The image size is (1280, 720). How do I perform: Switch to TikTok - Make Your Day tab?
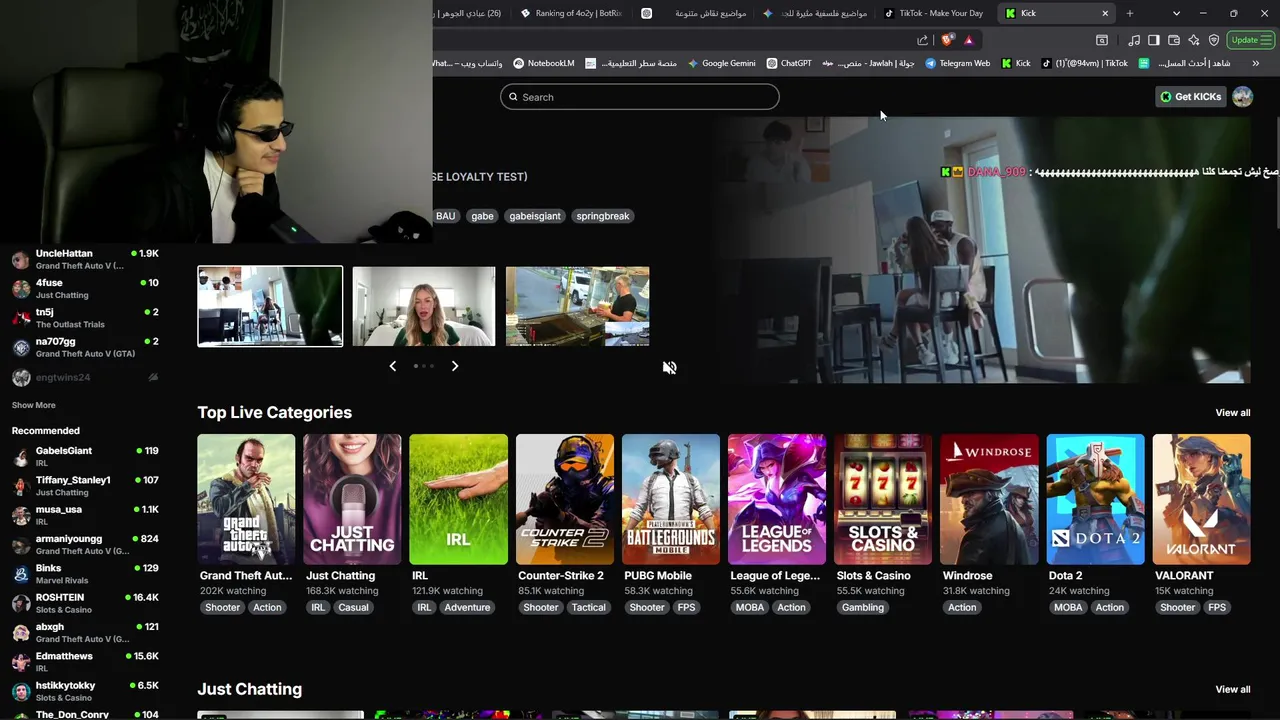point(934,13)
